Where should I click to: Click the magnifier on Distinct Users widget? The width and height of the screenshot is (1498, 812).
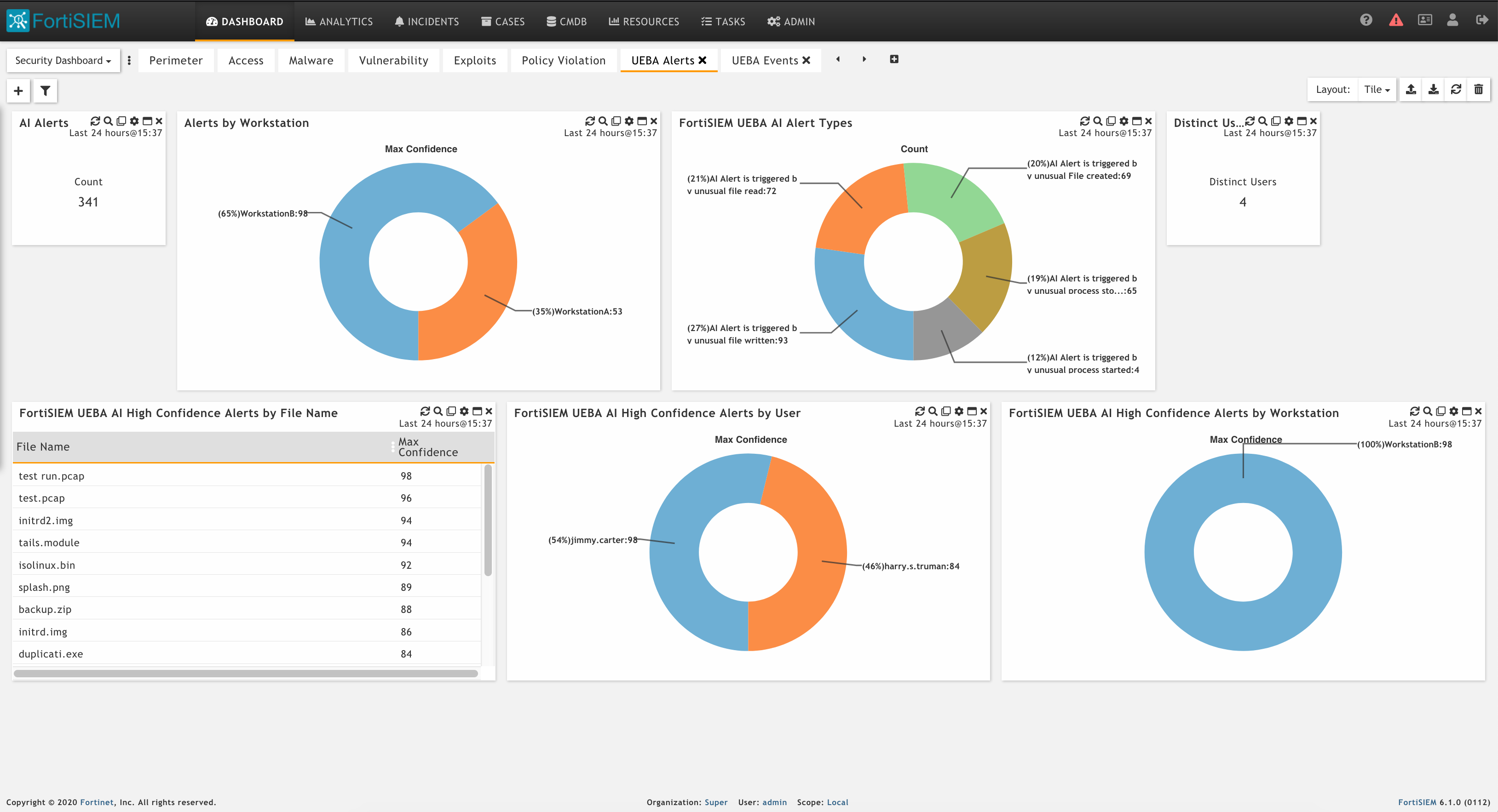(x=1263, y=121)
